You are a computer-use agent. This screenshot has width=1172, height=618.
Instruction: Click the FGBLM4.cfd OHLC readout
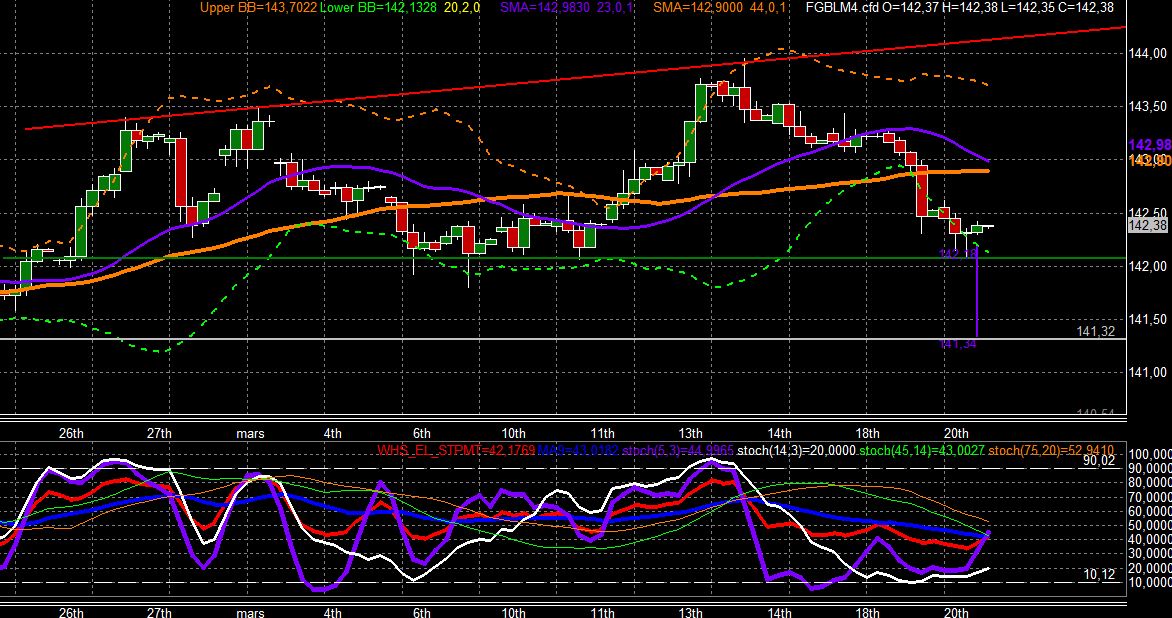(x=959, y=7)
